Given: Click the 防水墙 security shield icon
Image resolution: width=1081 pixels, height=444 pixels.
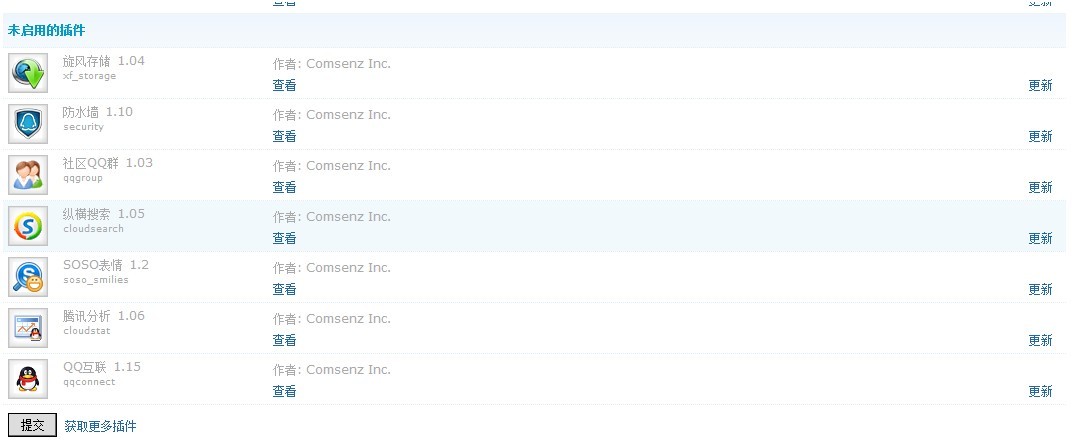Looking at the screenshot, I should [28, 124].
